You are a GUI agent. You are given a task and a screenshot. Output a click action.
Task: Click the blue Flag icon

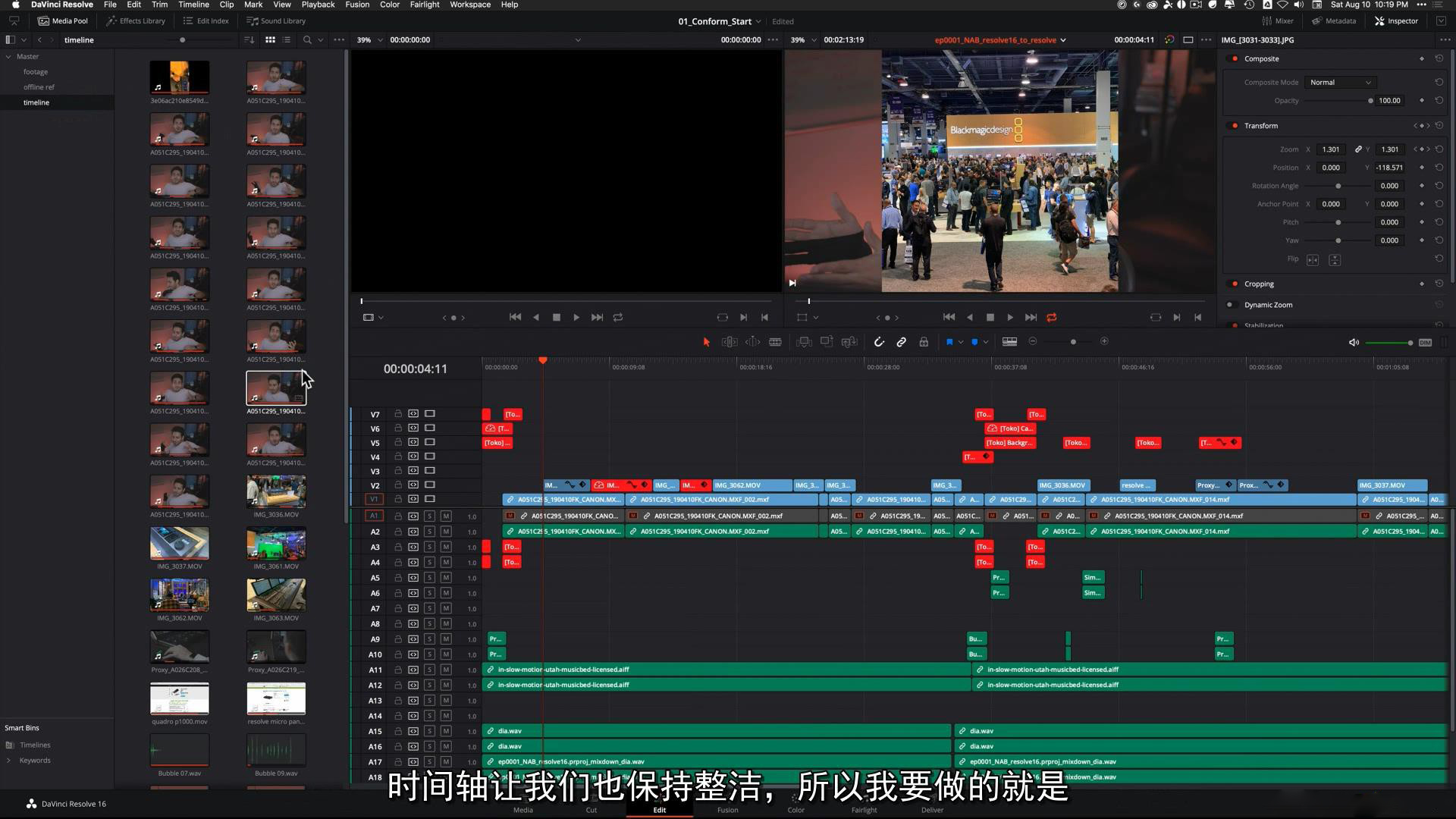949,342
